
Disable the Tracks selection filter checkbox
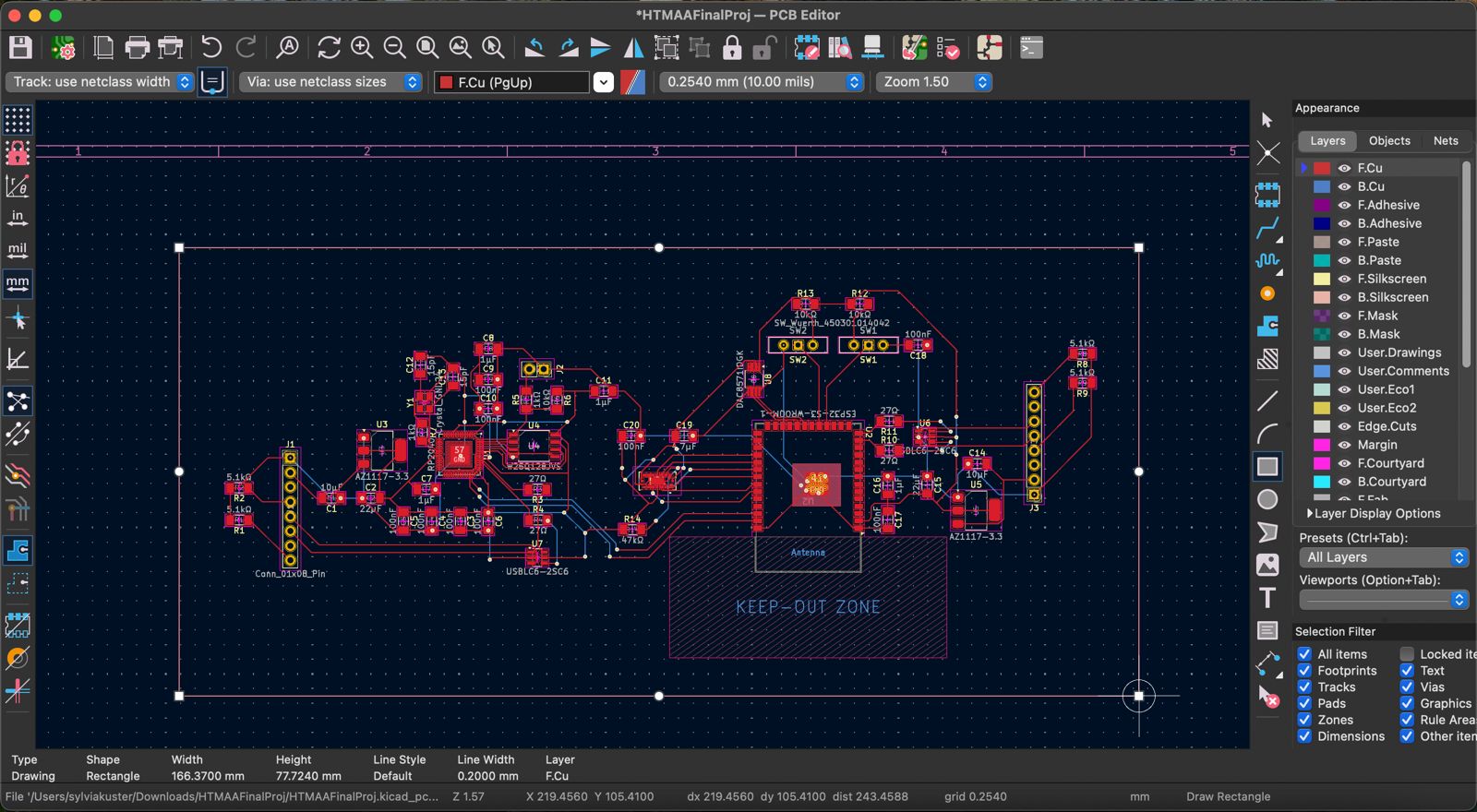click(x=1304, y=687)
